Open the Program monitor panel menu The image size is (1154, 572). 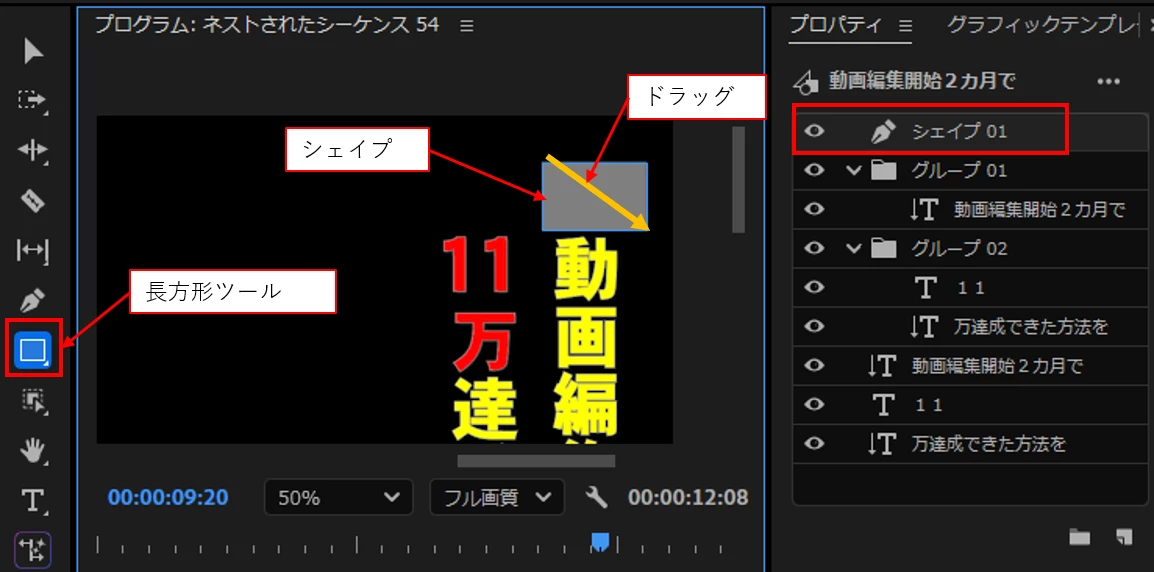tap(467, 26)
